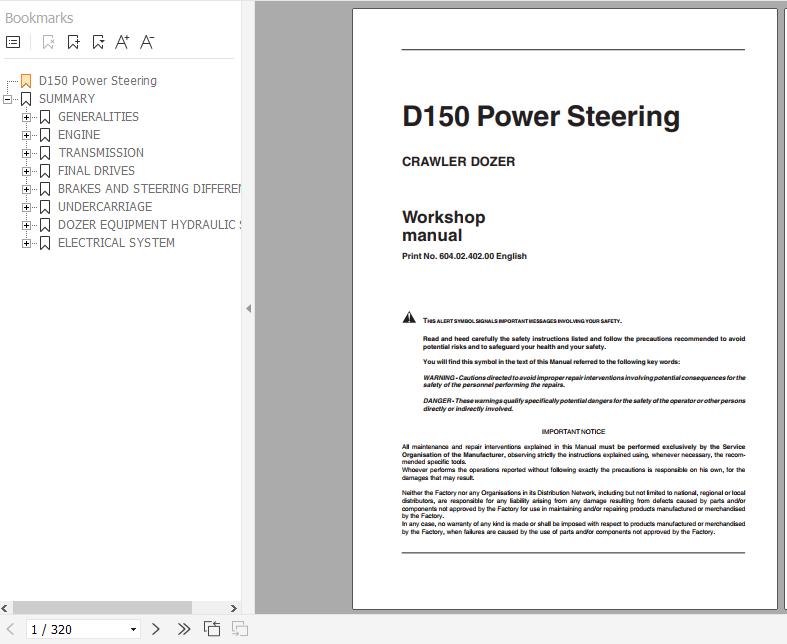Open the ENGINE bookmark

[x=79, y=135]
